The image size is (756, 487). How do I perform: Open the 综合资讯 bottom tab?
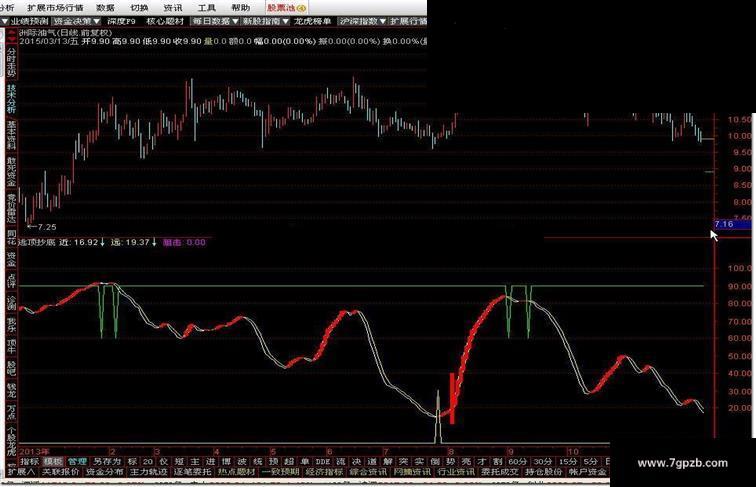[x=368, y=472]
